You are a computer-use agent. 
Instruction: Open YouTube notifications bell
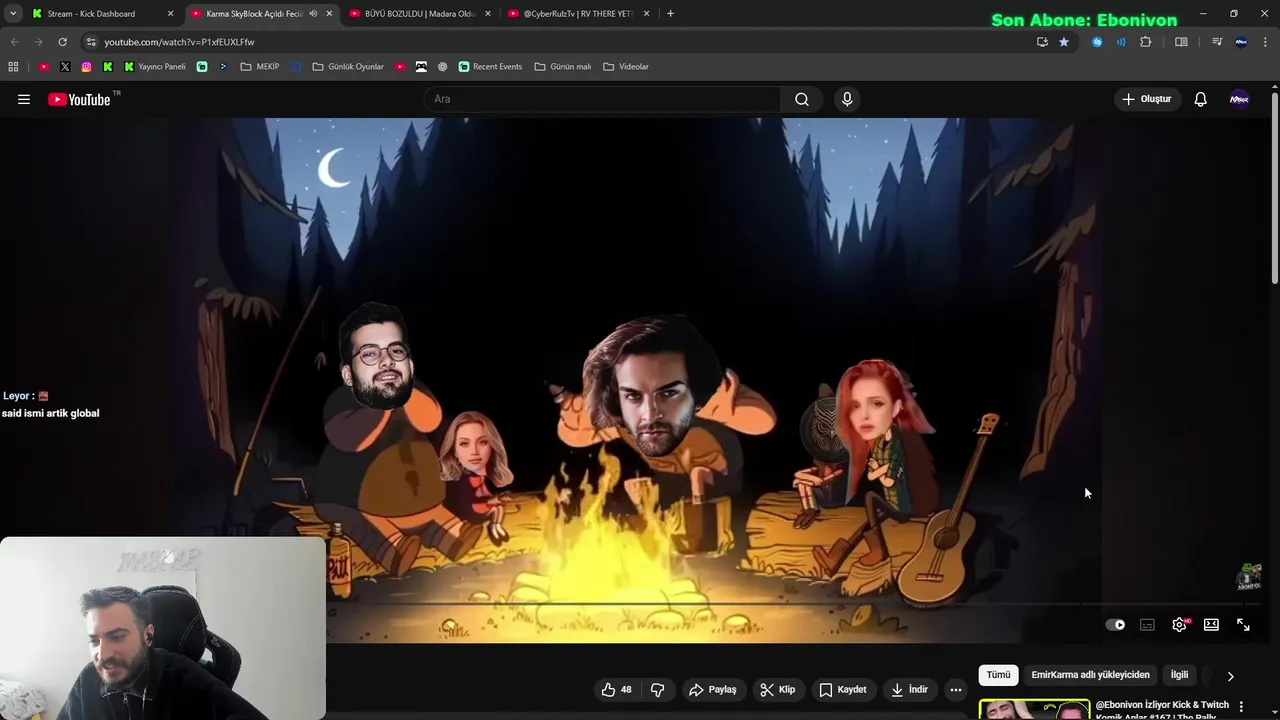(1200, 99)
